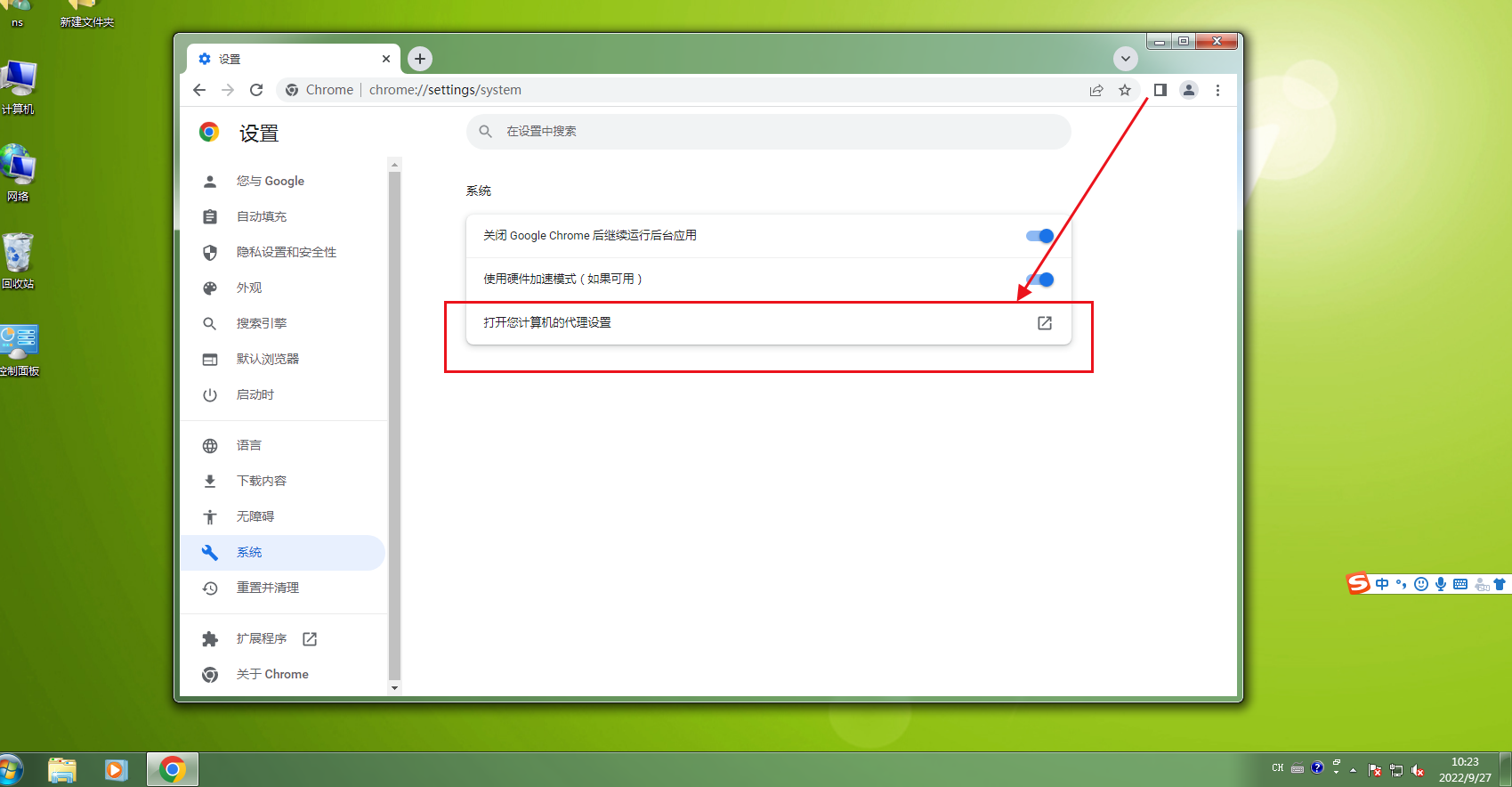Click the sidebar scrollbar down arrow
Image resolution: width=1512 pixels, height=787 pixels.
pyautogui.click(x=394, y=688)
